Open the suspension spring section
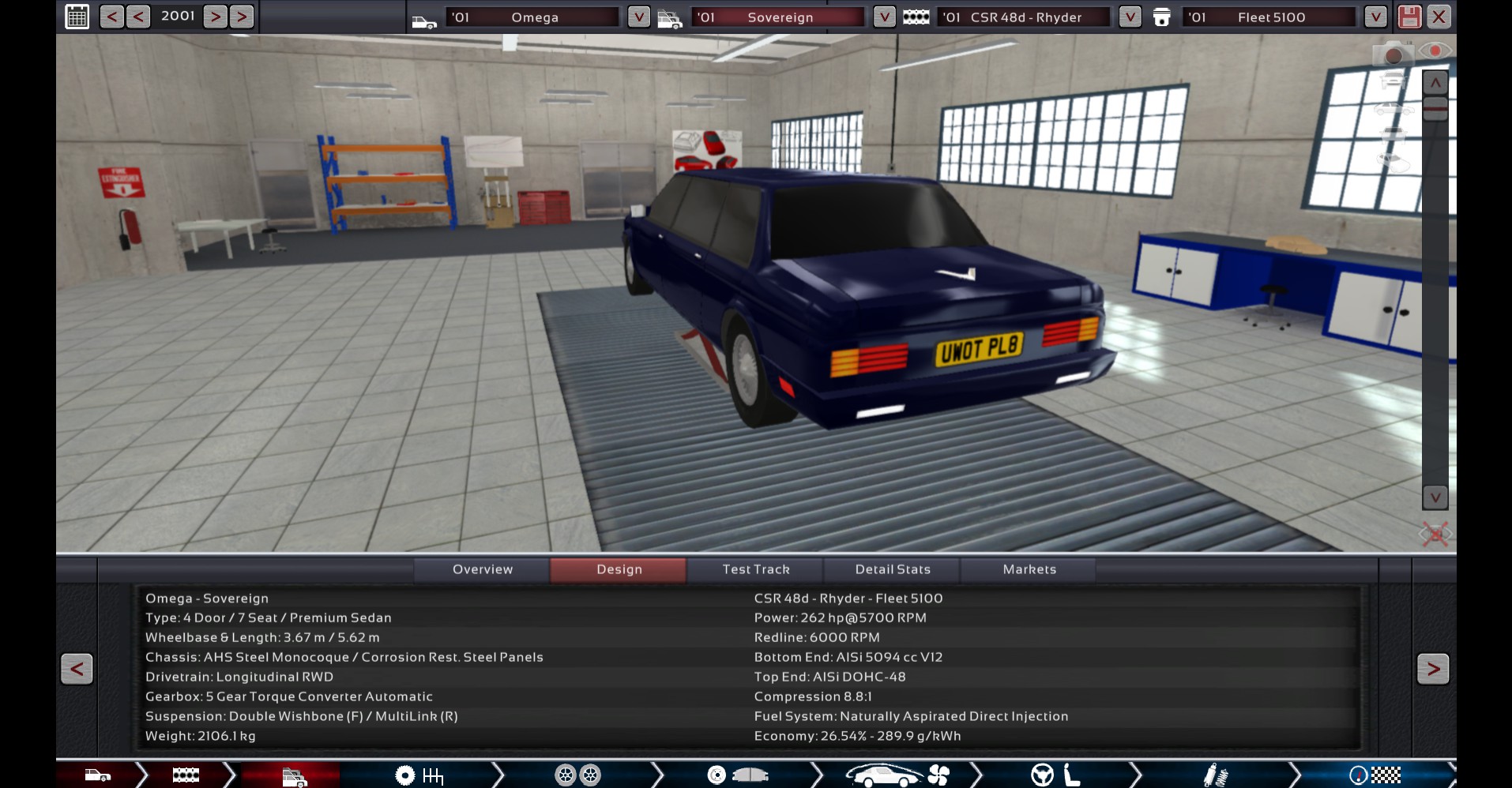The width and height of the screenshot is (1512, 788). tap(1216, 775)
